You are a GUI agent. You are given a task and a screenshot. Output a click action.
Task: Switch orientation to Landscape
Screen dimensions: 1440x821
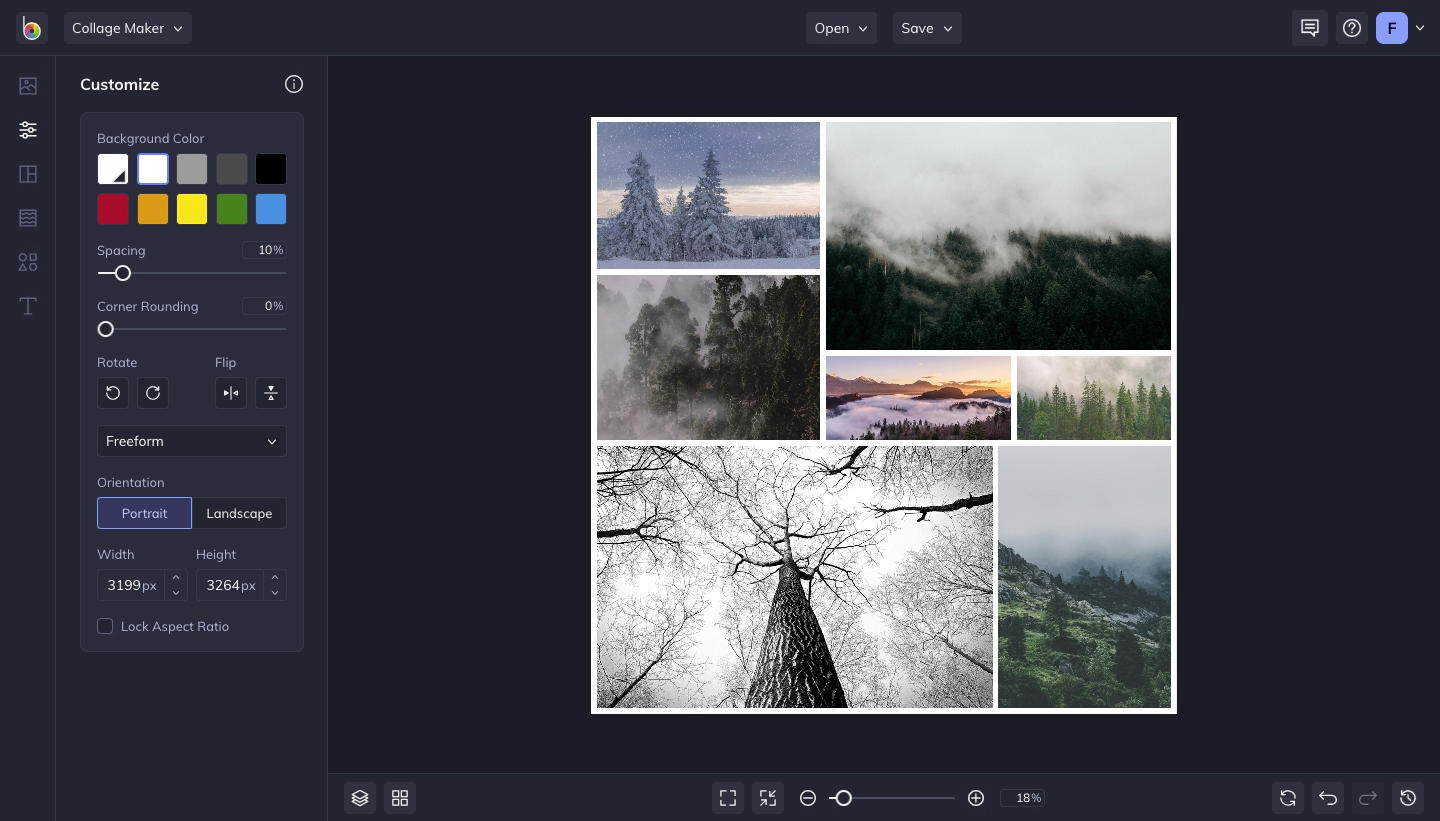[x=239, y=513]
